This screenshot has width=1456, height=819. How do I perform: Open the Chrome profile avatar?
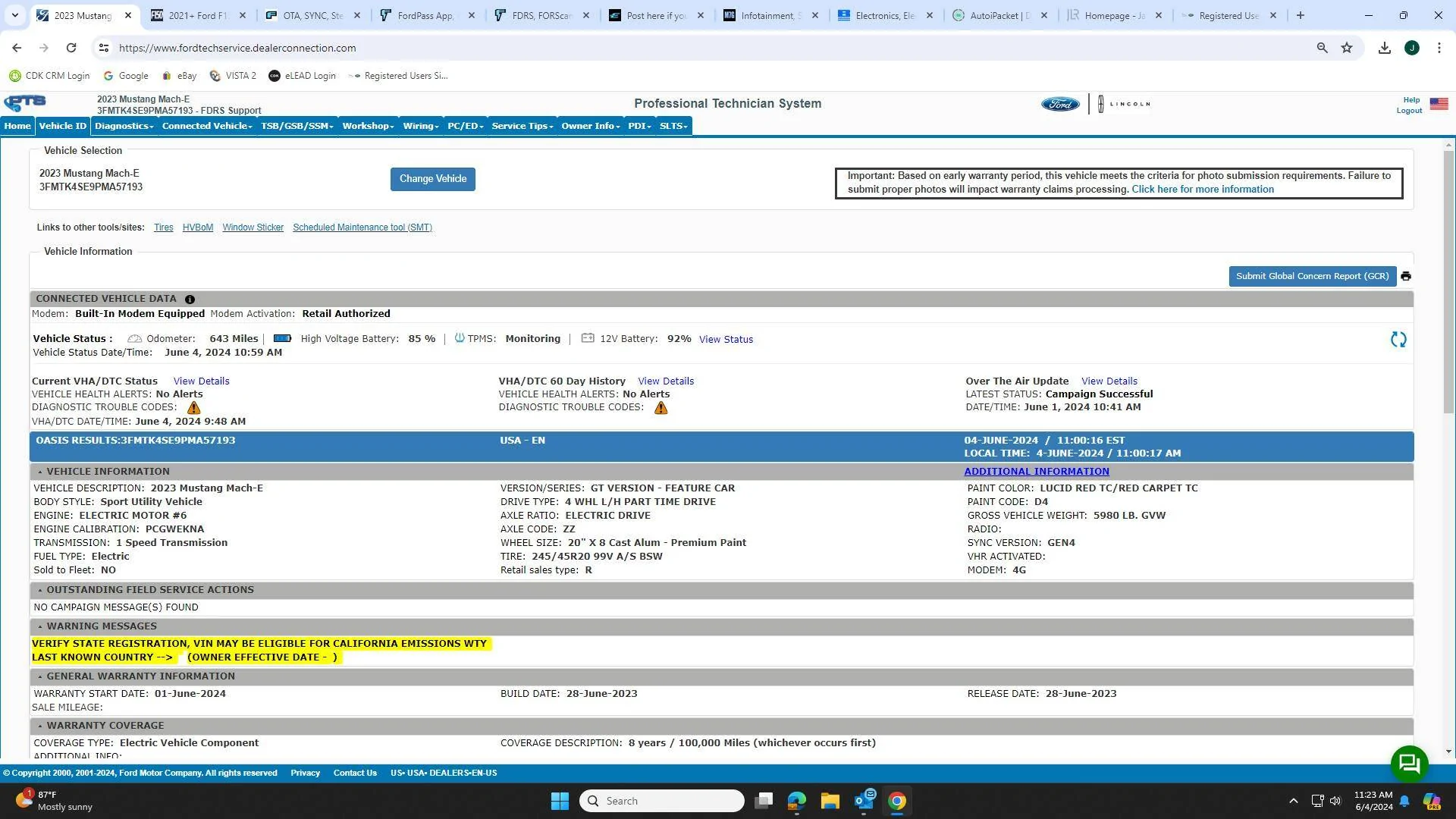pyautogui.click(x=1412, y=48)
